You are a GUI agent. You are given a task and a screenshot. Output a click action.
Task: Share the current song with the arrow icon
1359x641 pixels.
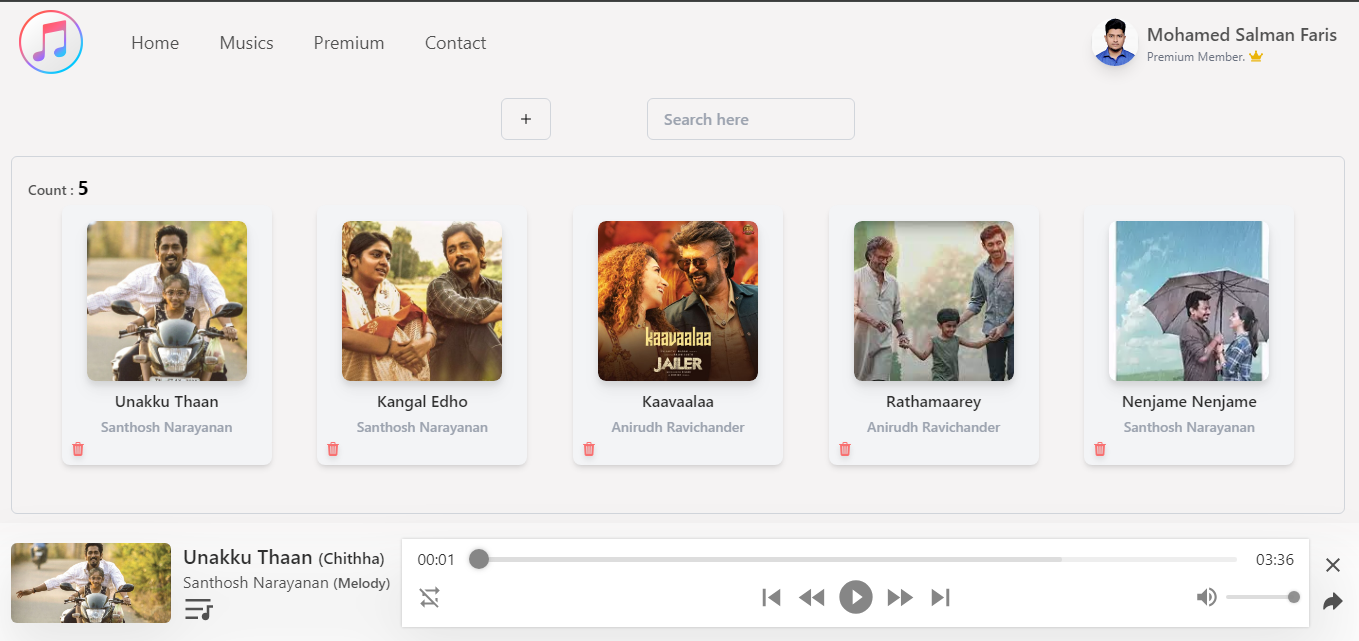1333,602
